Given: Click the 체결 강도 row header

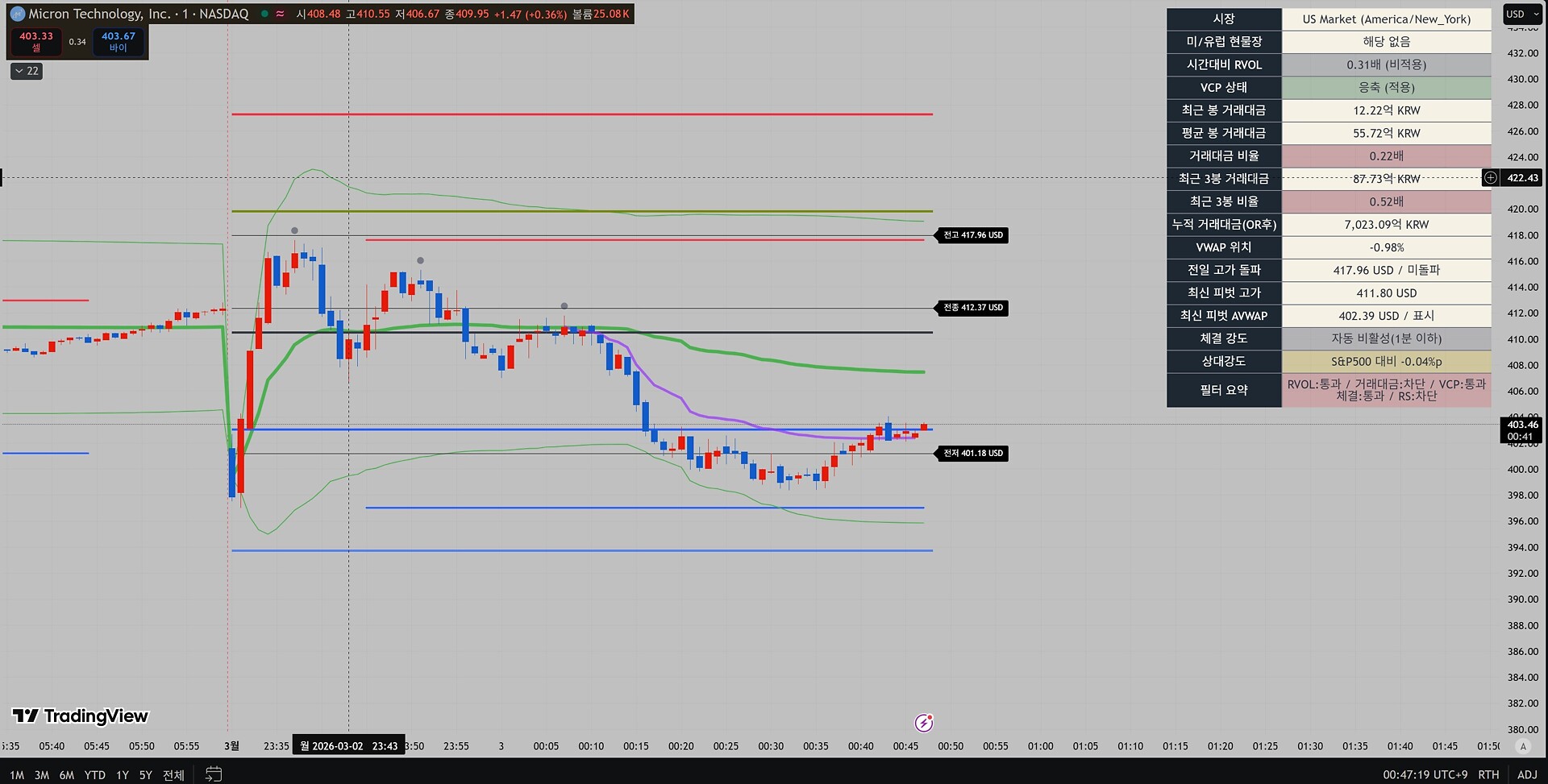Looking at the screenshot, I should (x=1224, y=338).
